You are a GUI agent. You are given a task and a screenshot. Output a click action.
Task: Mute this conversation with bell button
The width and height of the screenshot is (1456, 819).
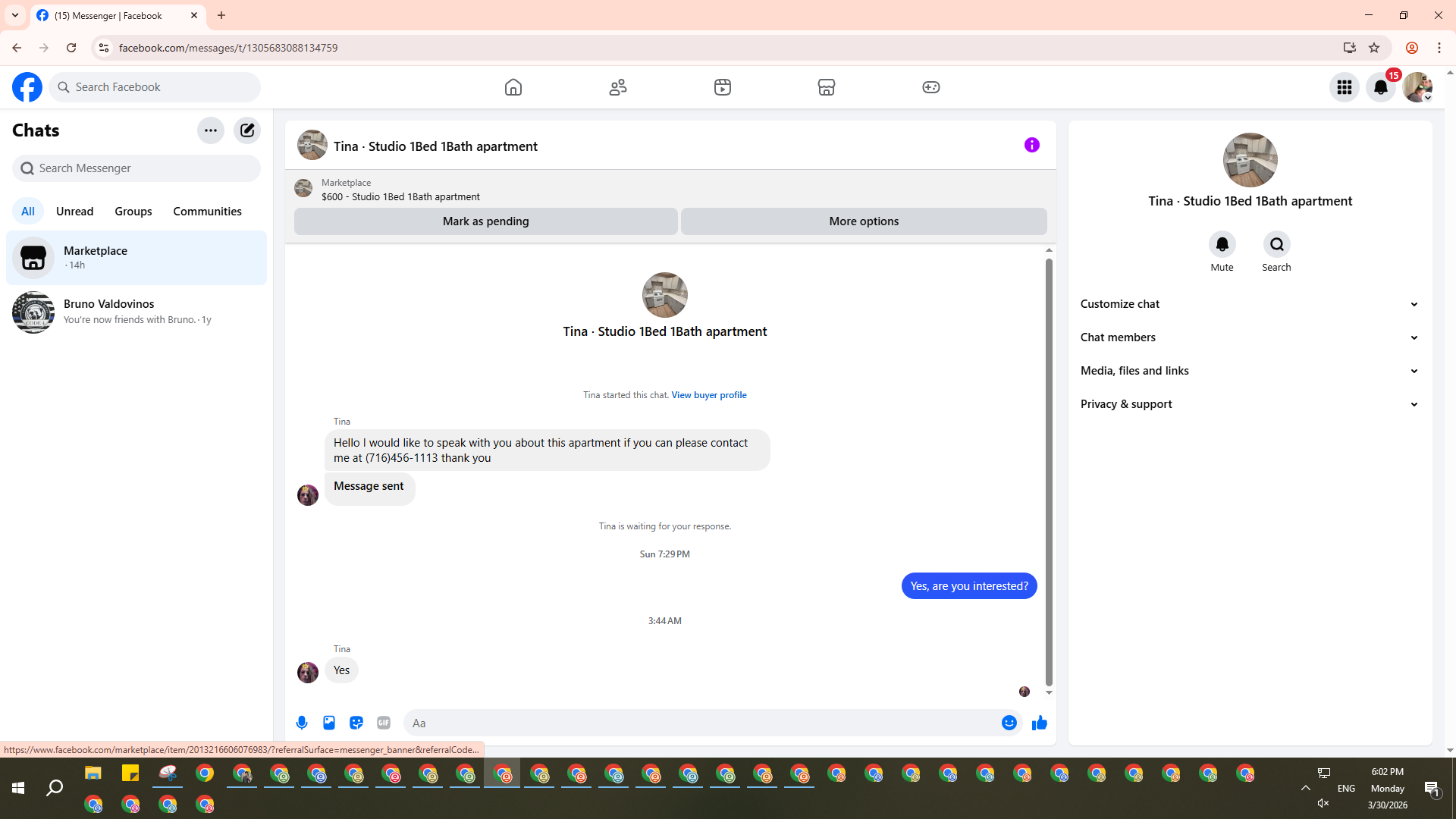point(1222,244)
